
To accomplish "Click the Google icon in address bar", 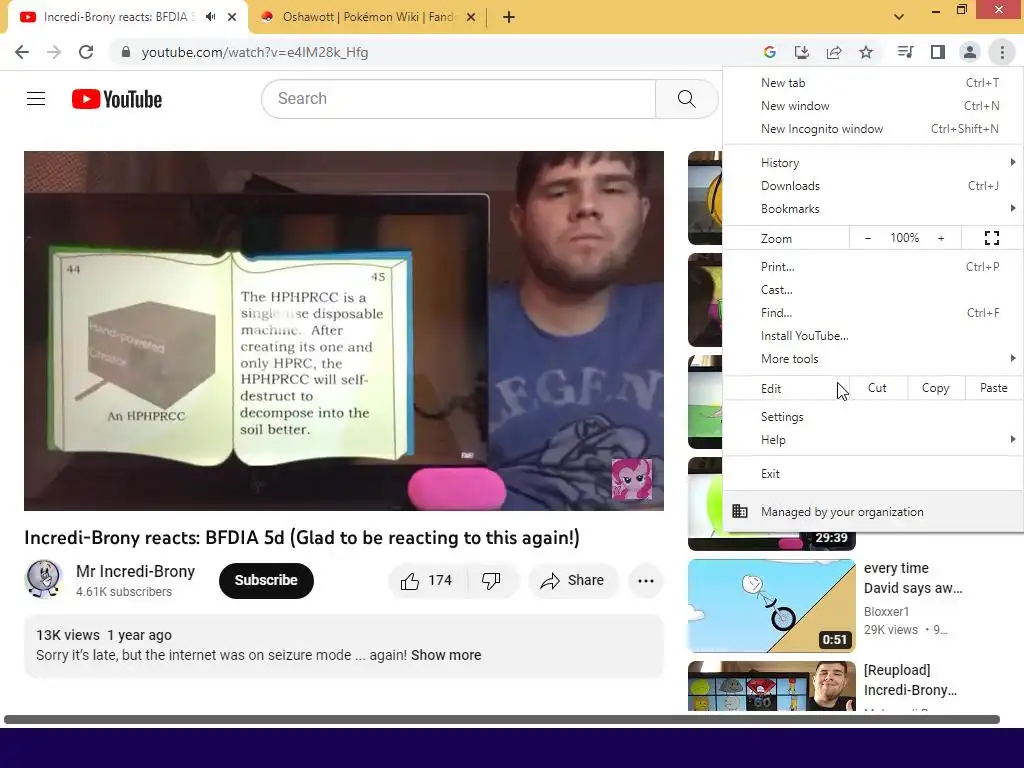I will pos(769,52).
